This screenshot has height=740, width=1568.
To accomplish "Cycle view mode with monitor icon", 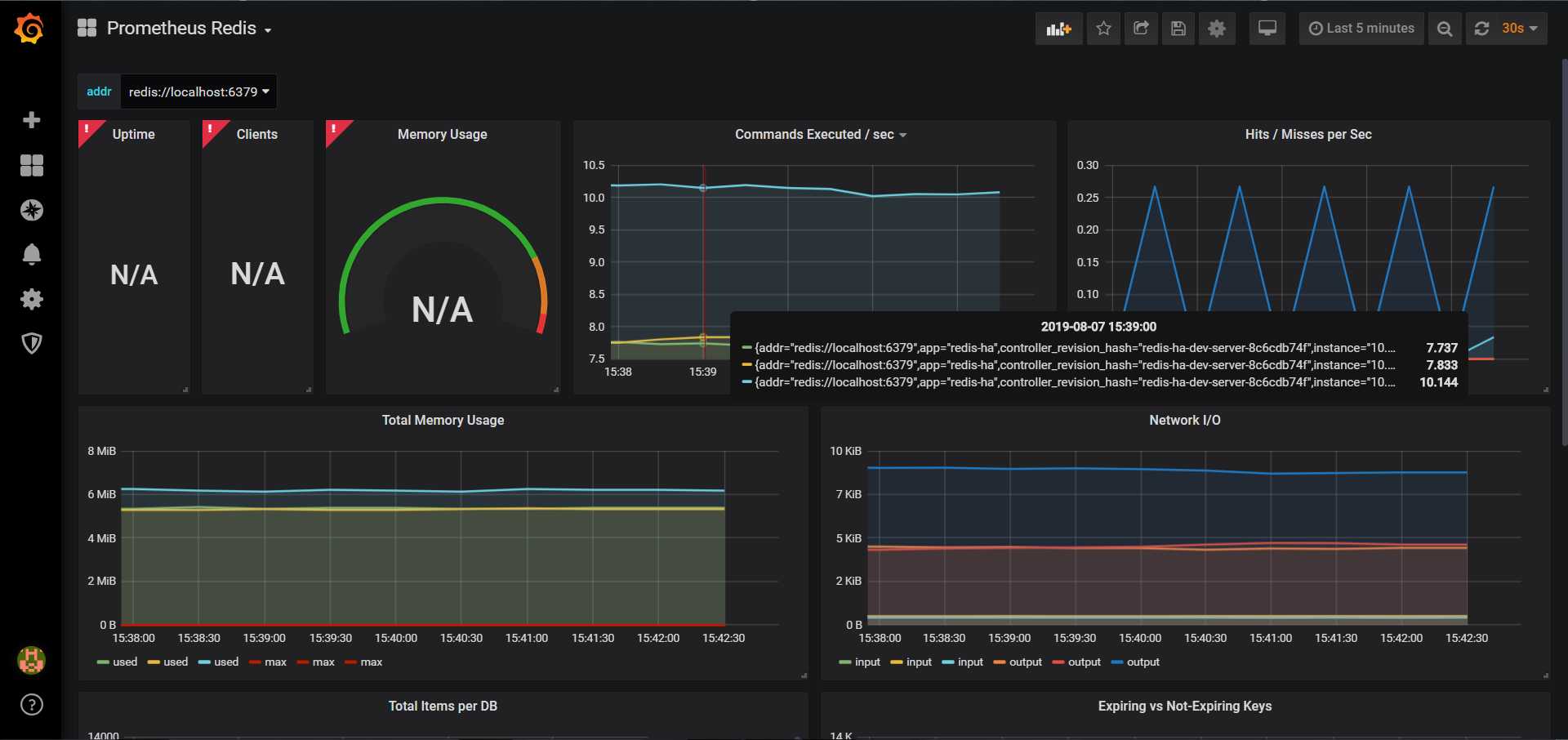I will 1267,29.
